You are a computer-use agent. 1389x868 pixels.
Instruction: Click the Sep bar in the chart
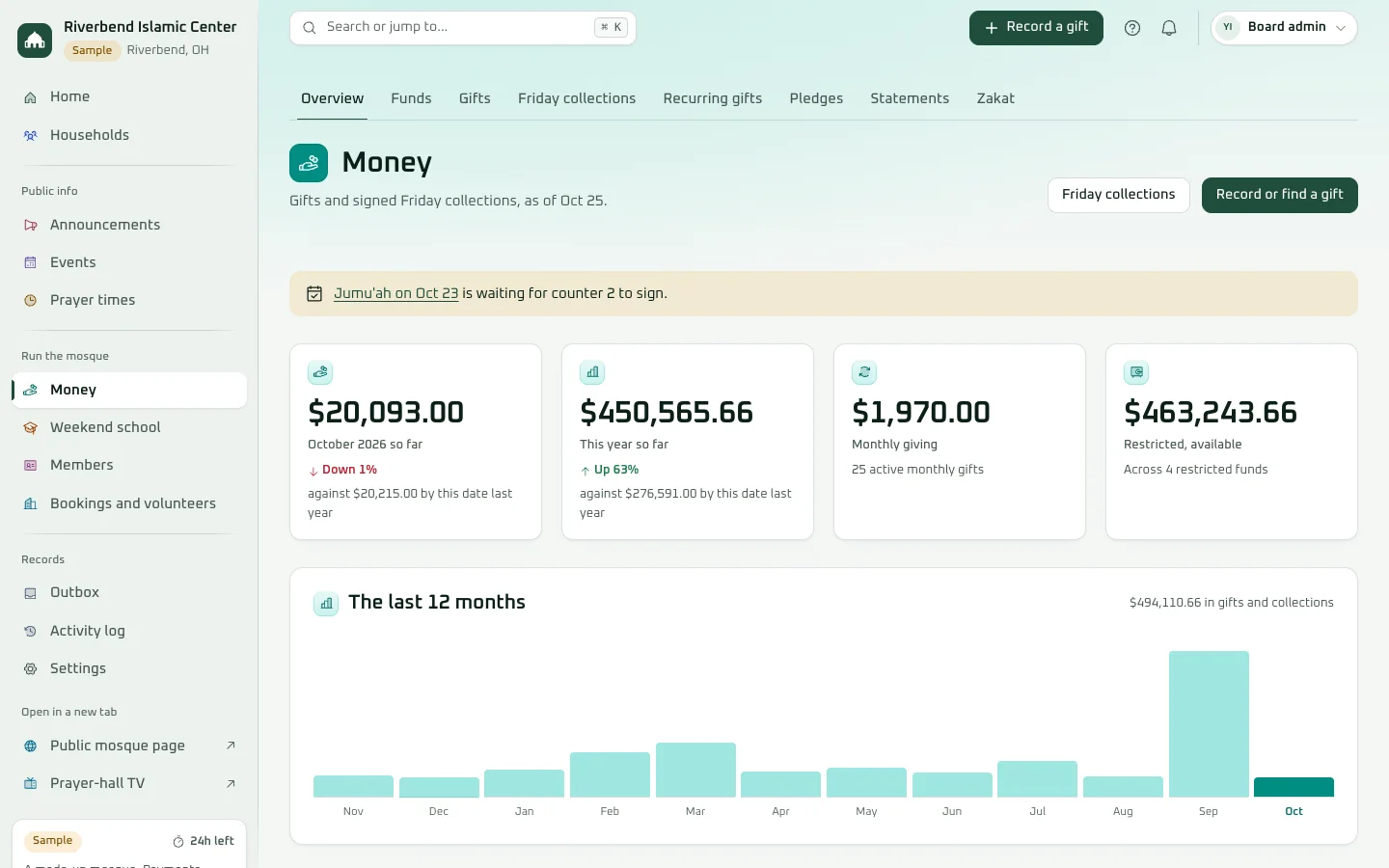point(1209,723)
